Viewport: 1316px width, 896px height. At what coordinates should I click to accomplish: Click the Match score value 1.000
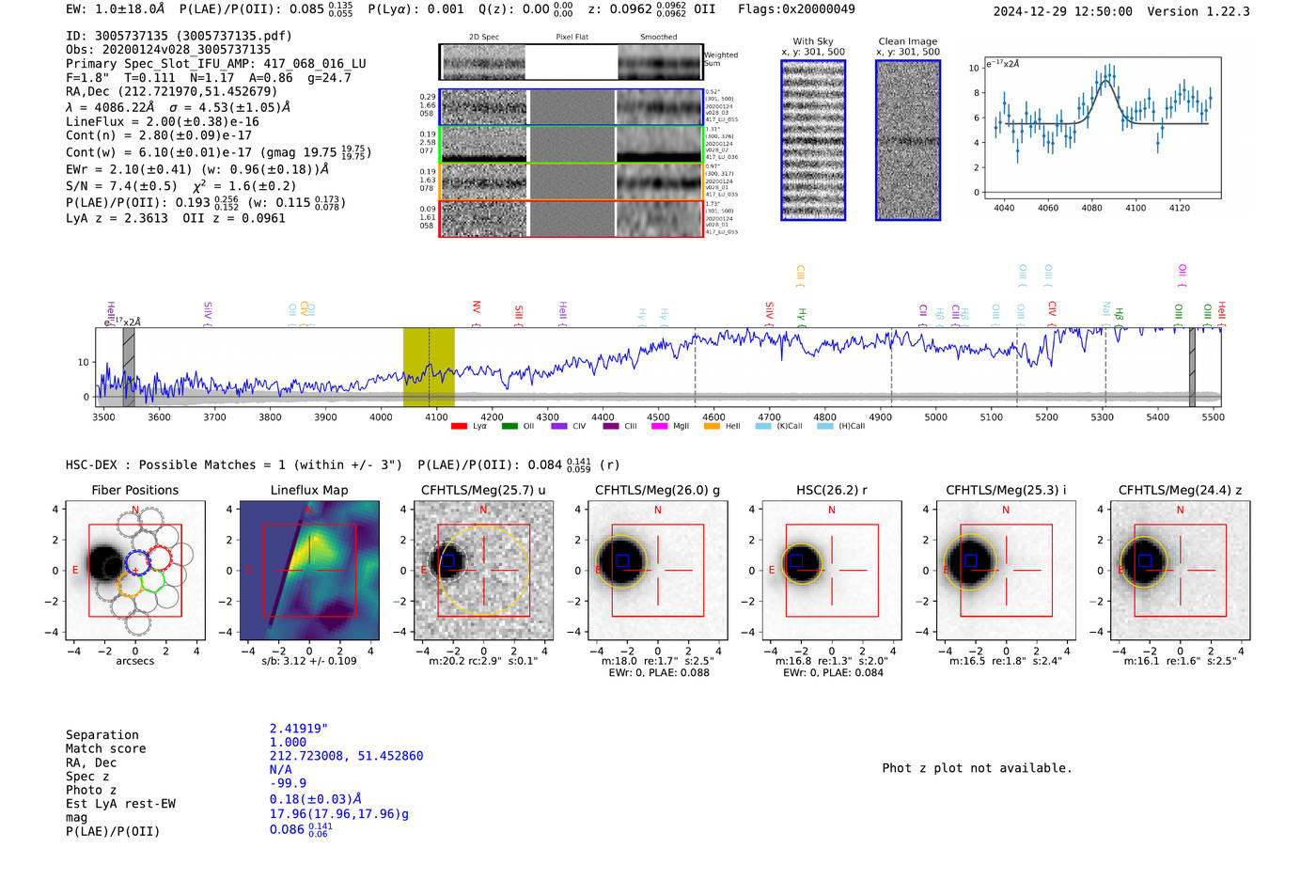click(x=288, y=742)
